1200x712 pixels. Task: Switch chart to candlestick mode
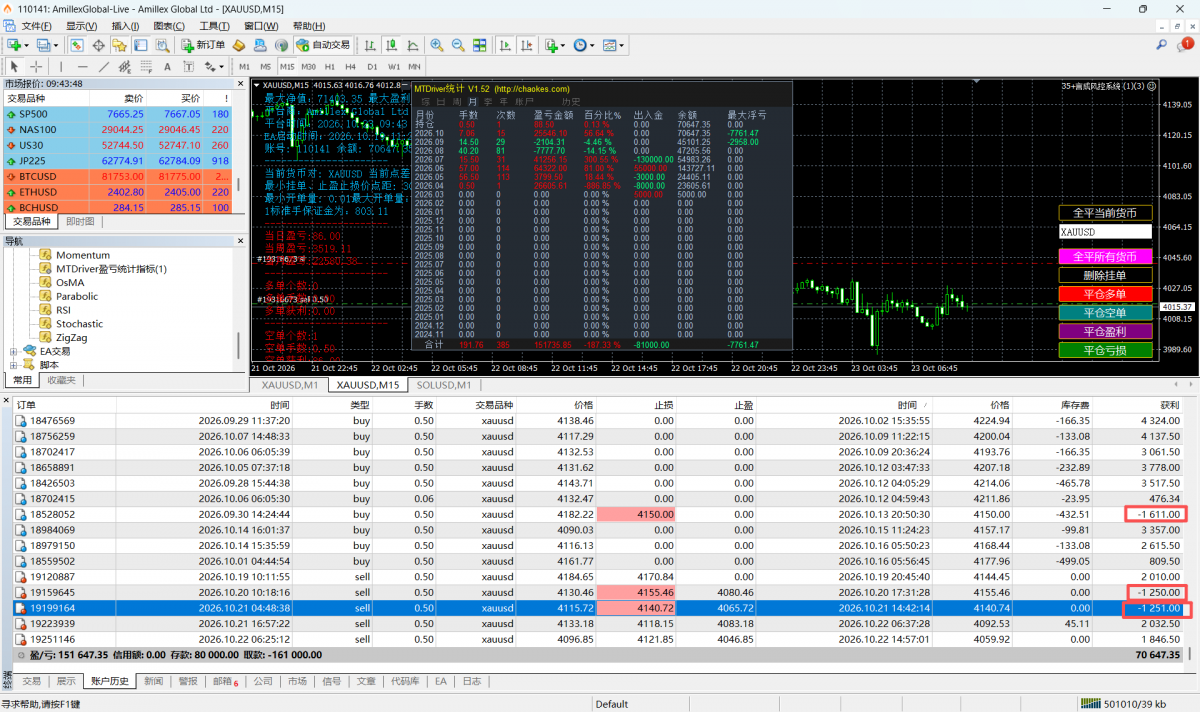pos(392,45)
